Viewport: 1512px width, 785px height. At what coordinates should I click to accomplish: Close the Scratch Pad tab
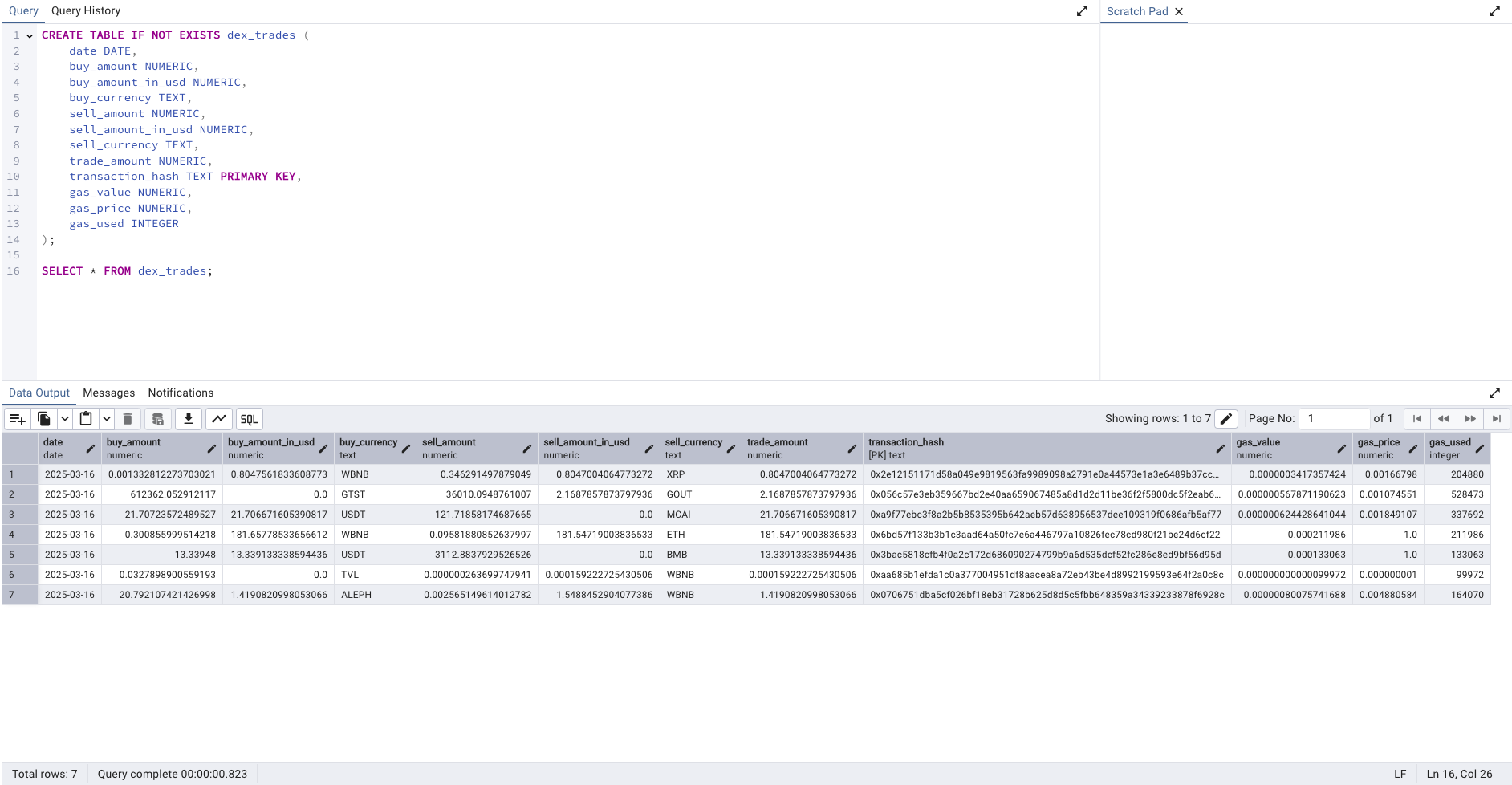coord(1179,11)
